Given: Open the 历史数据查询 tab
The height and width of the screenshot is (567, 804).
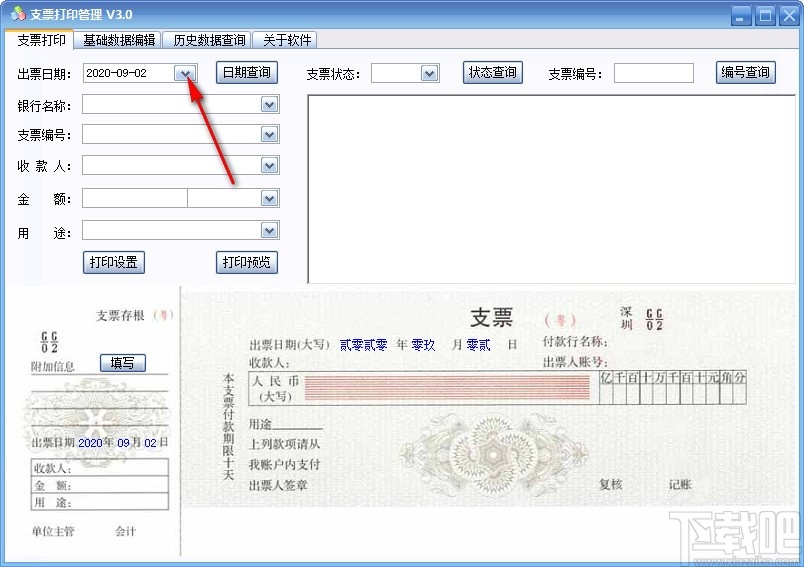Looking at the screenshot, I should click(209, 40).
